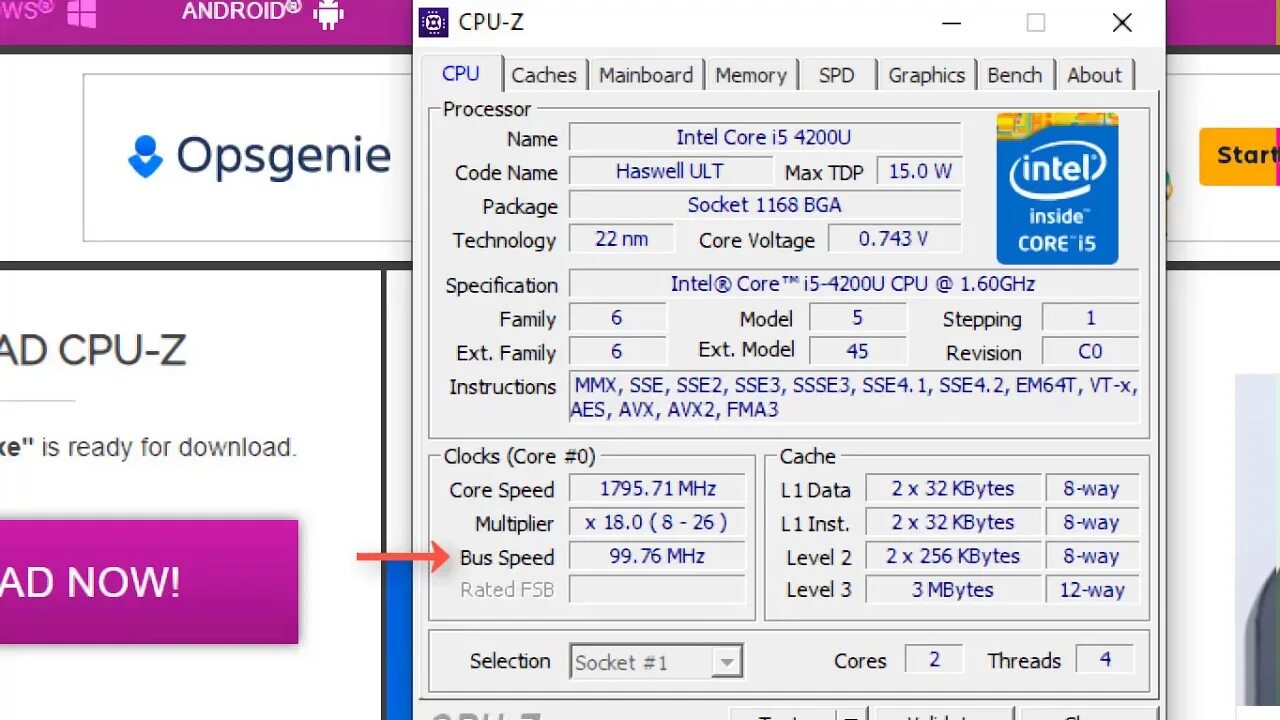Click the Level 2 value 2 x 256 KBytes
The width and height of the screenshot is (1280, 720).
(x=953, y=556)
